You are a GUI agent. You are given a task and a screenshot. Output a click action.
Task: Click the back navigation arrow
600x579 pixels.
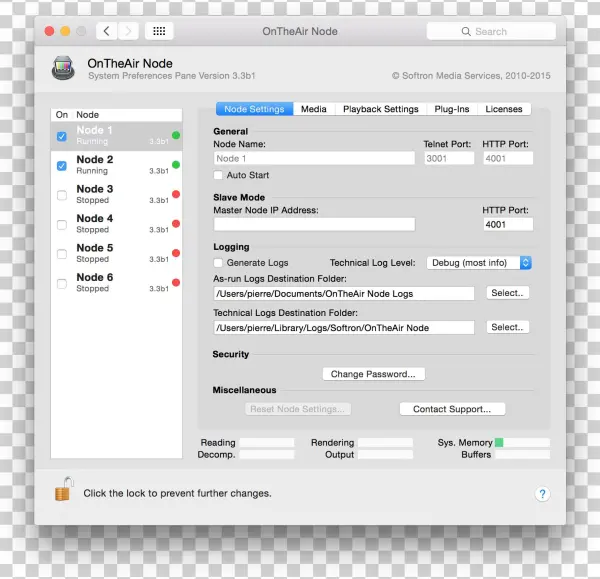click(106, 31)
